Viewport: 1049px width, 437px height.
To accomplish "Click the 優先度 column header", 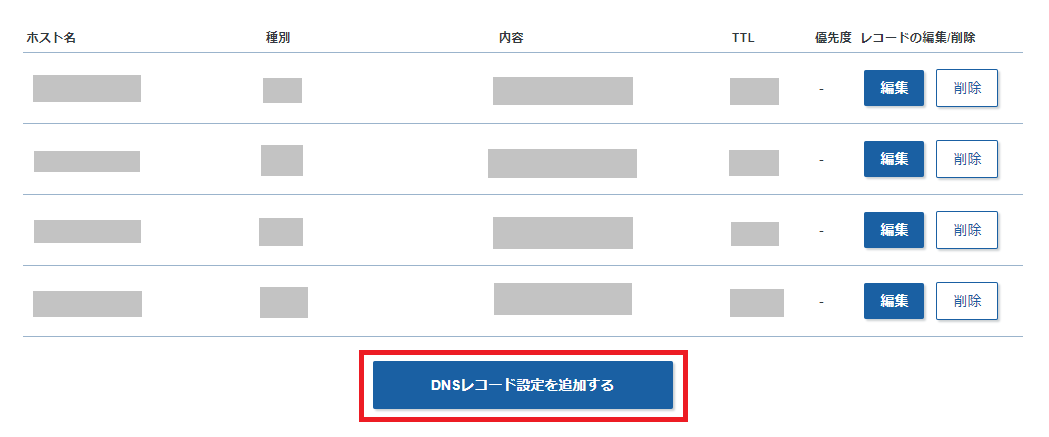I will [x=833, y=38].
